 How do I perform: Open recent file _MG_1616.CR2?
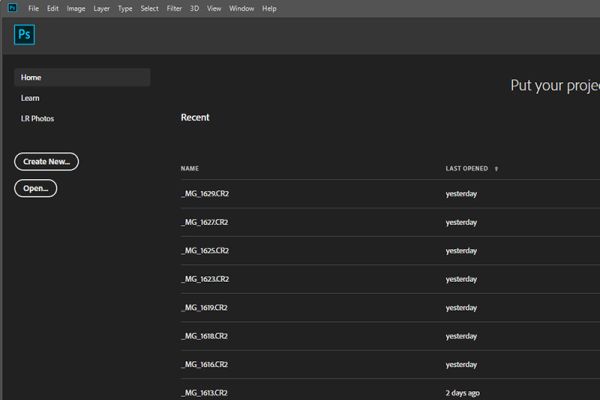(204, 364)
